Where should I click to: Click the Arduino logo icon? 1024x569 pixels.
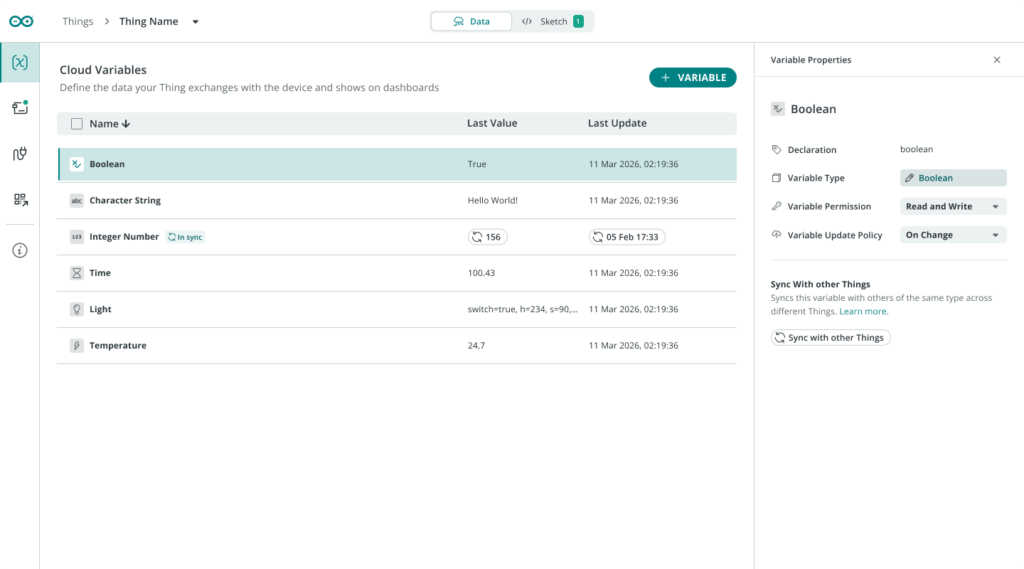pos(21,21)
